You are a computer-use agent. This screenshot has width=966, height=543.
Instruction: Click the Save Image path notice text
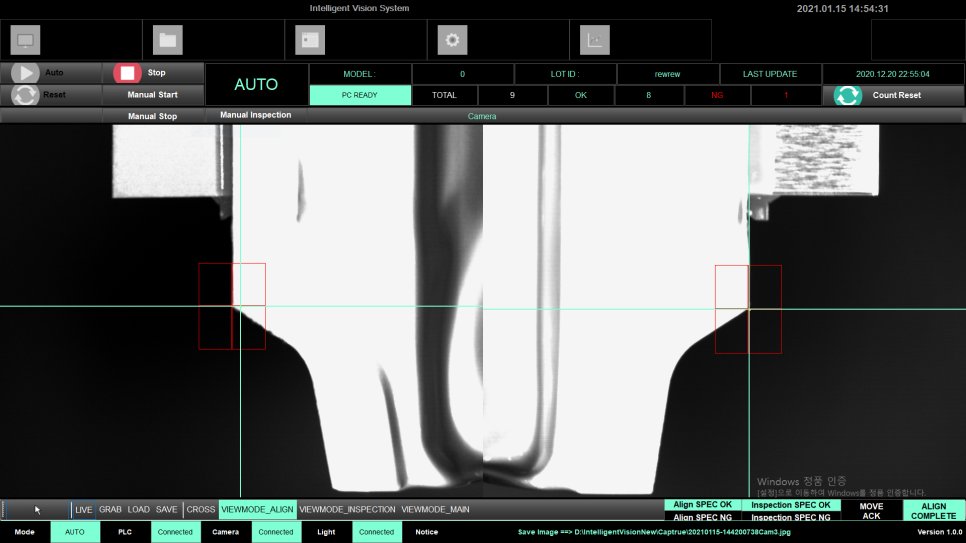click(x=654, y=532)
